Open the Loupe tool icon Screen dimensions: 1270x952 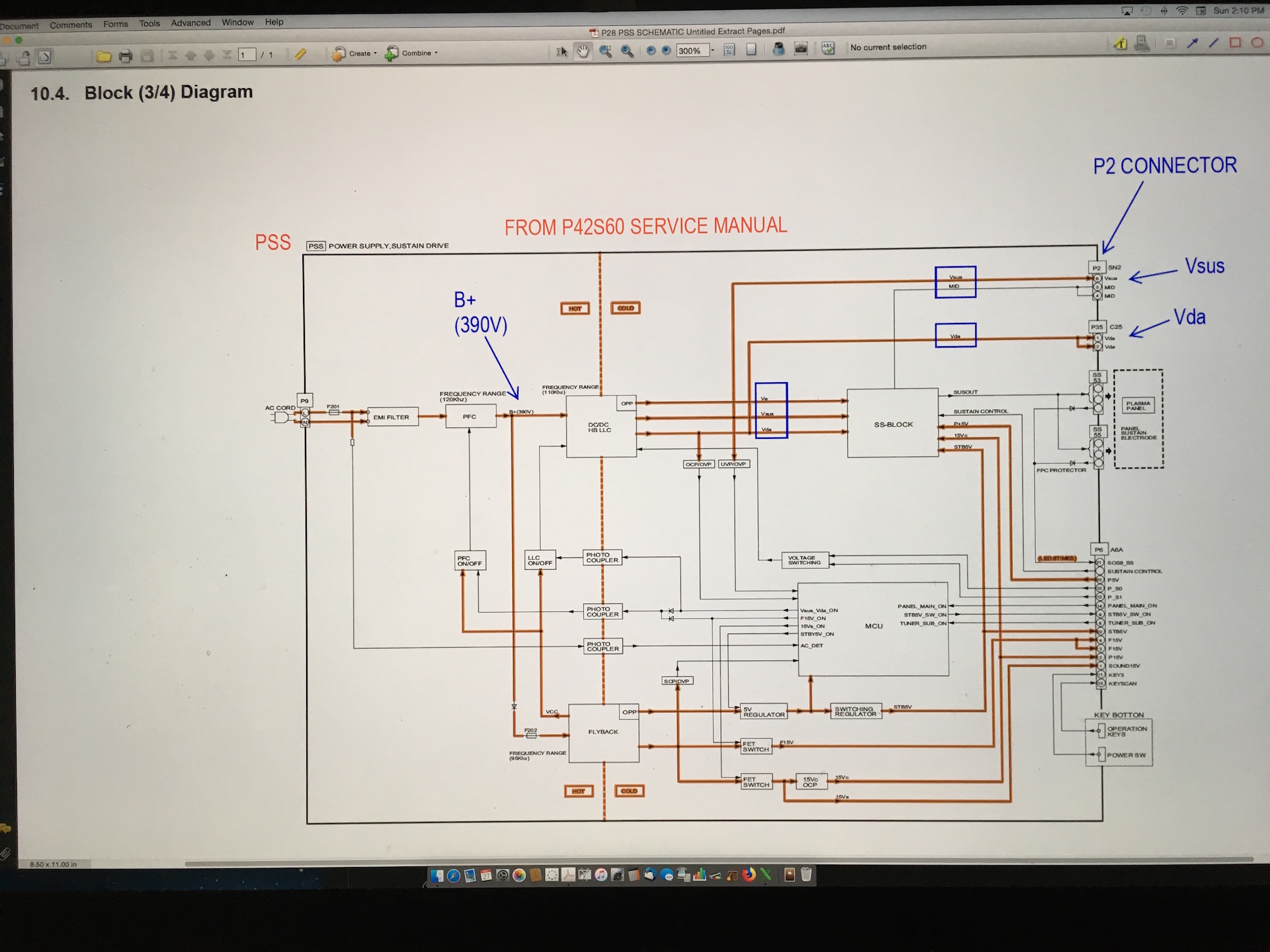[779, 48]
